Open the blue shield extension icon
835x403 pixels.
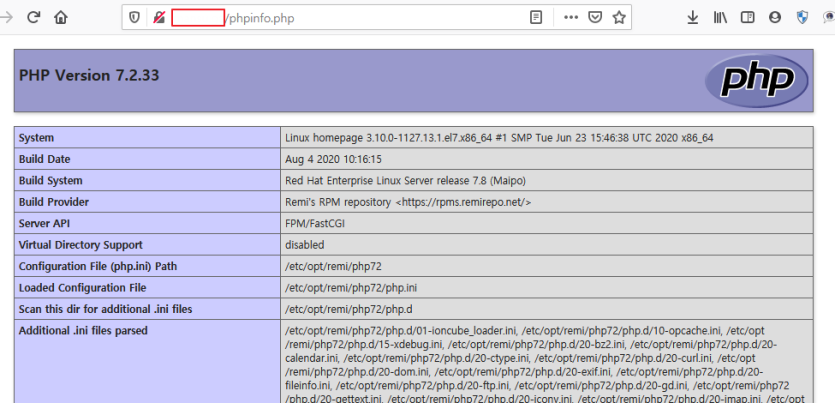(802, 18)
